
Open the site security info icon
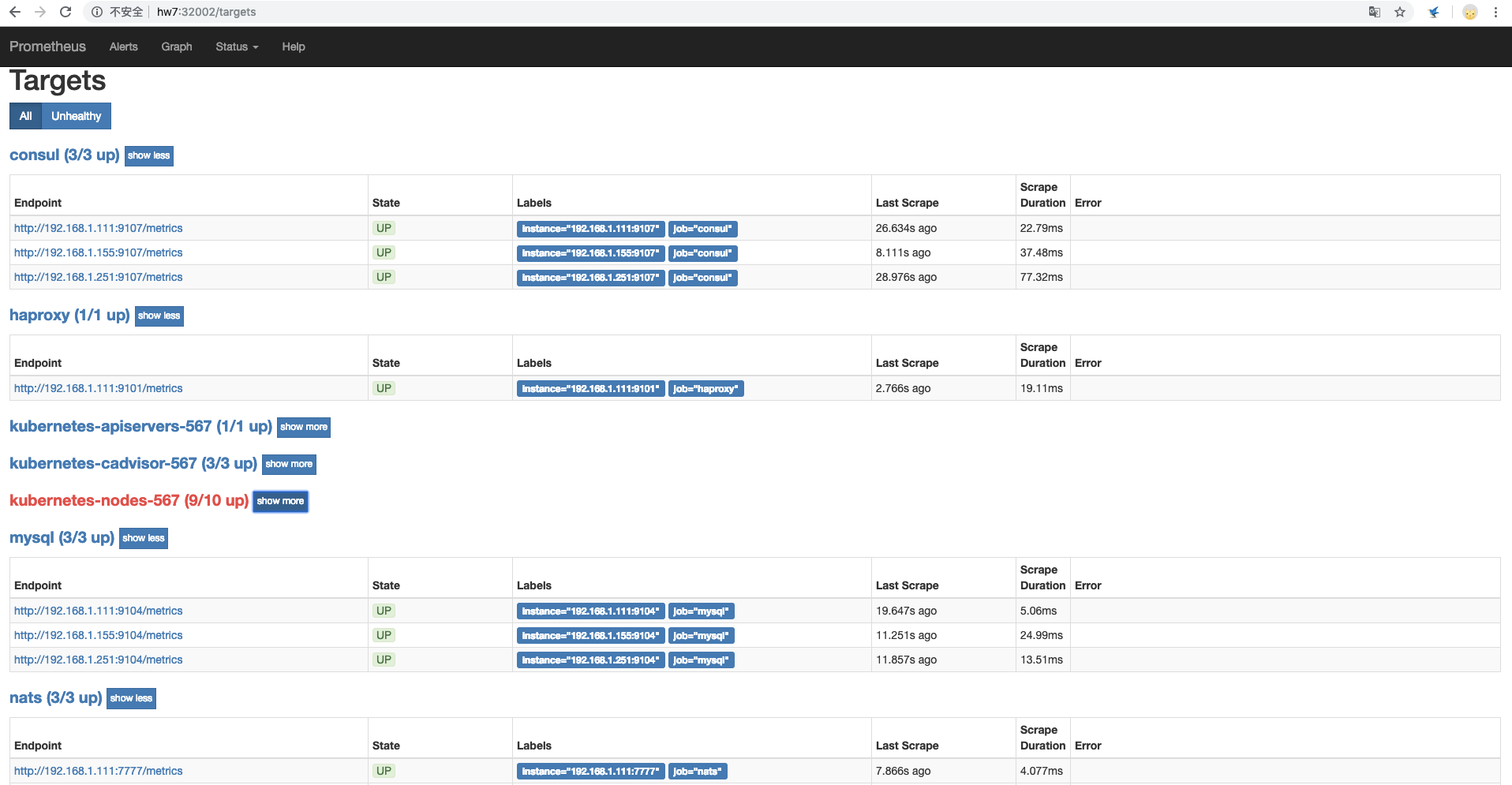click(97, 12)
